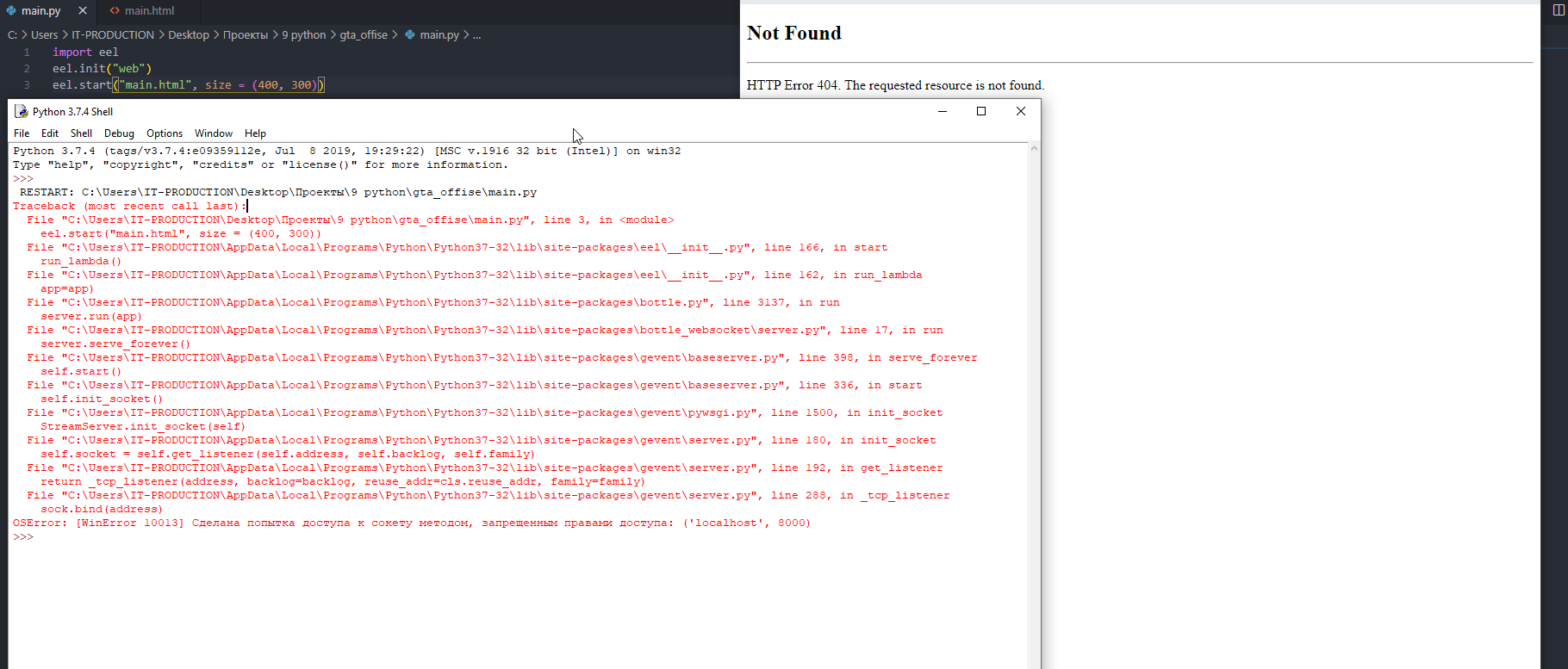Click the 'Traceback (most recent call last)' line

pyautogui.click(x=129, y=206)
